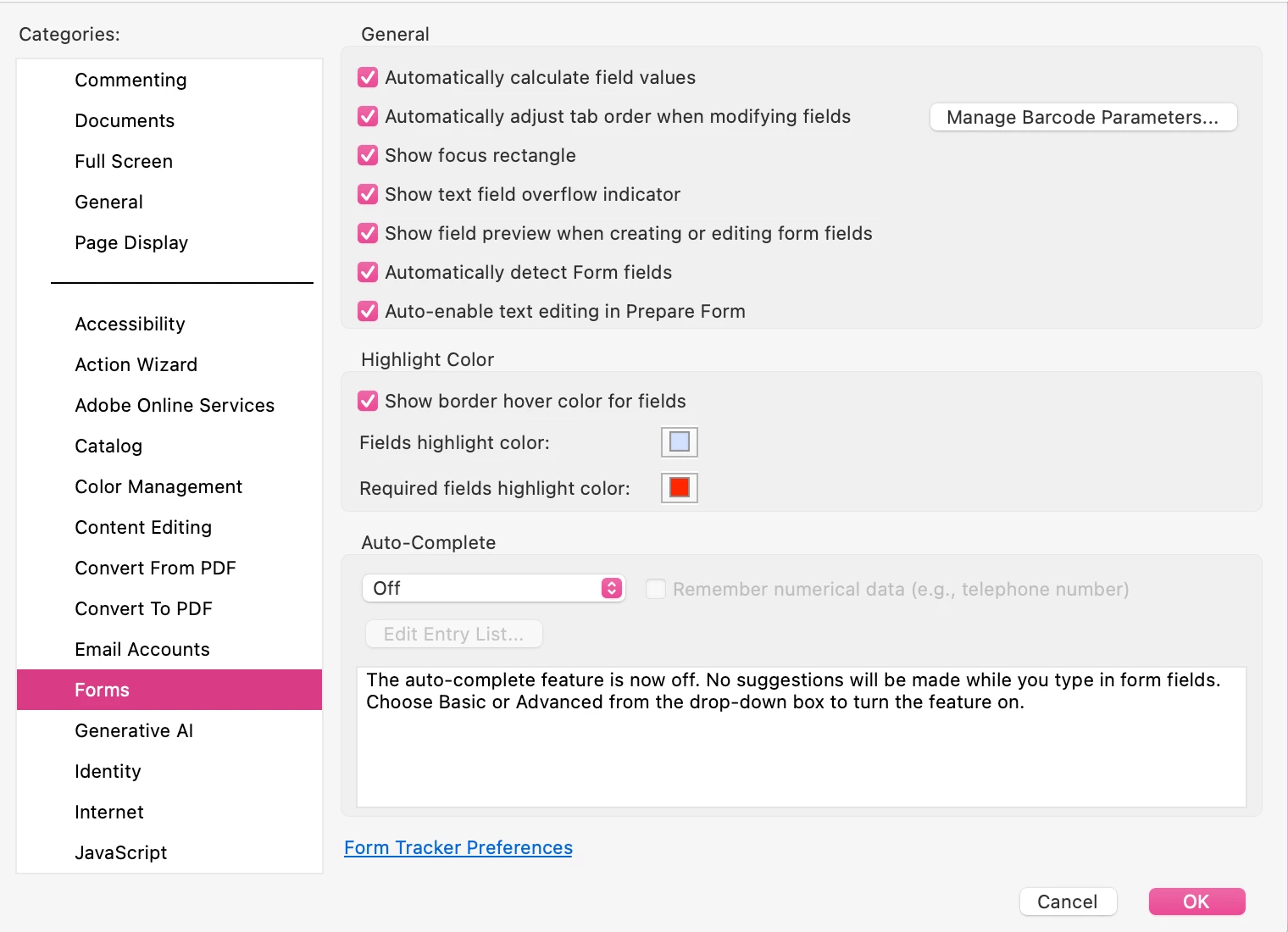
Task: Open Form Tracker Preferences link
Action: (x=458, y=848)
